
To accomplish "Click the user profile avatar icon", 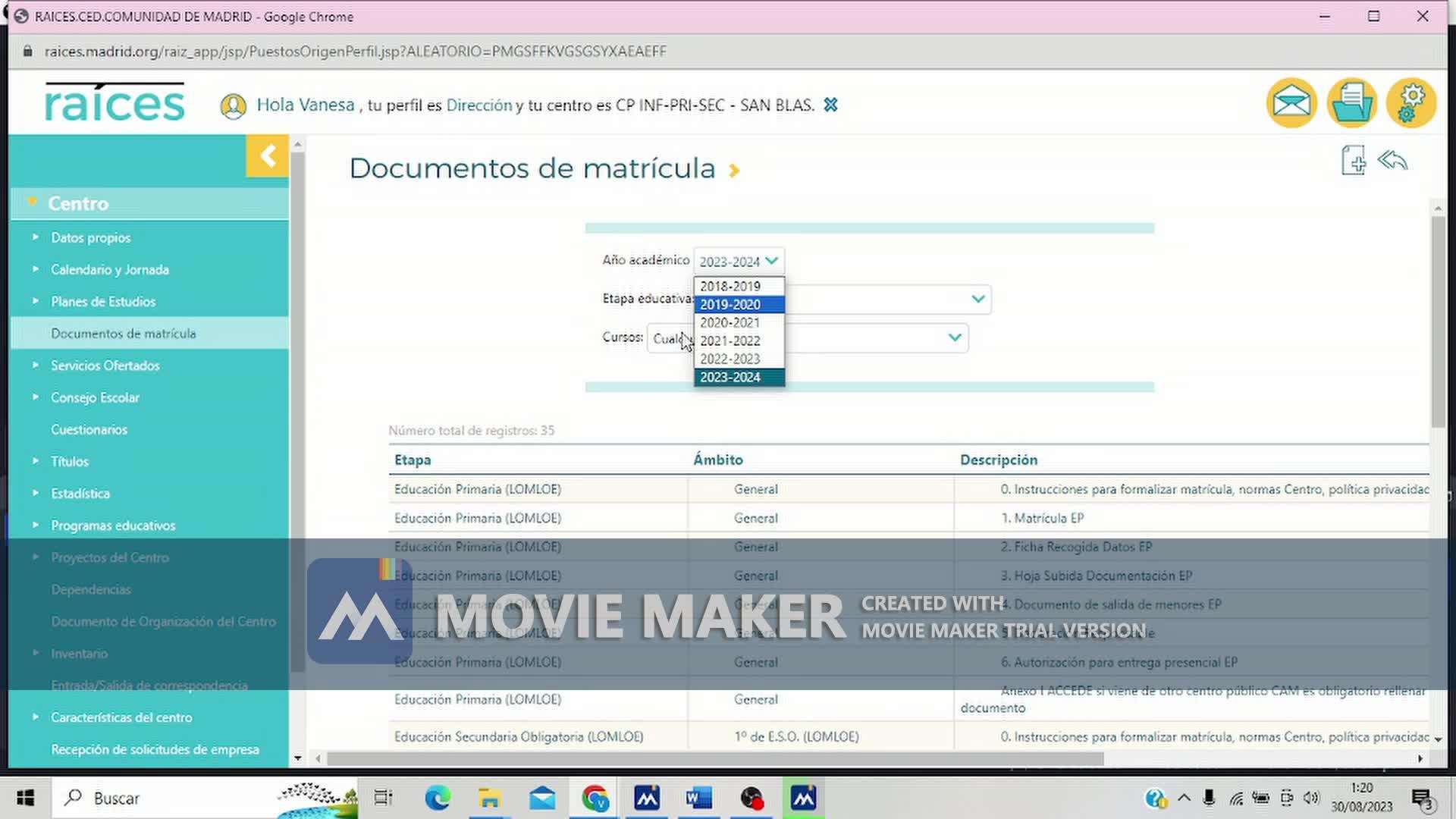I will [233, 105].
